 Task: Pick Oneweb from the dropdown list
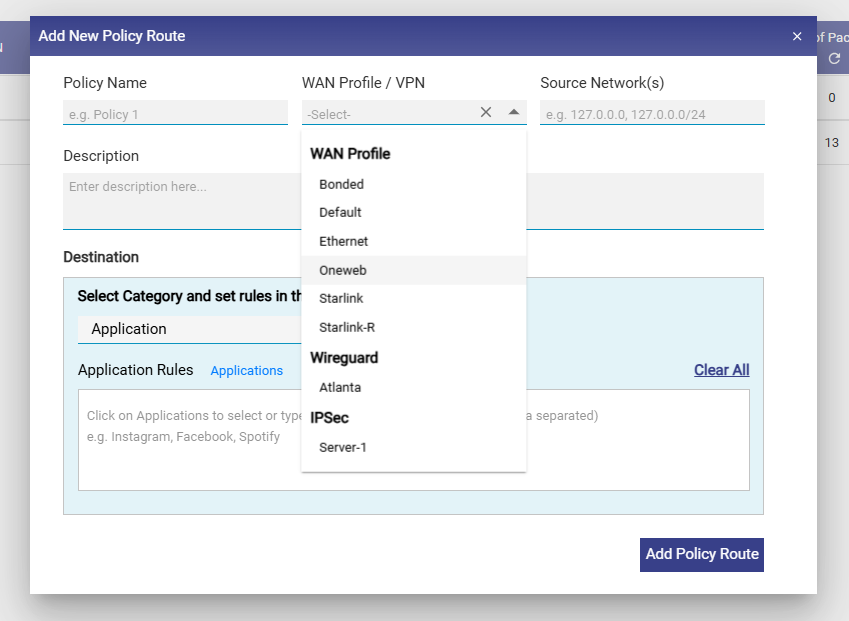(x=343, y=270)
